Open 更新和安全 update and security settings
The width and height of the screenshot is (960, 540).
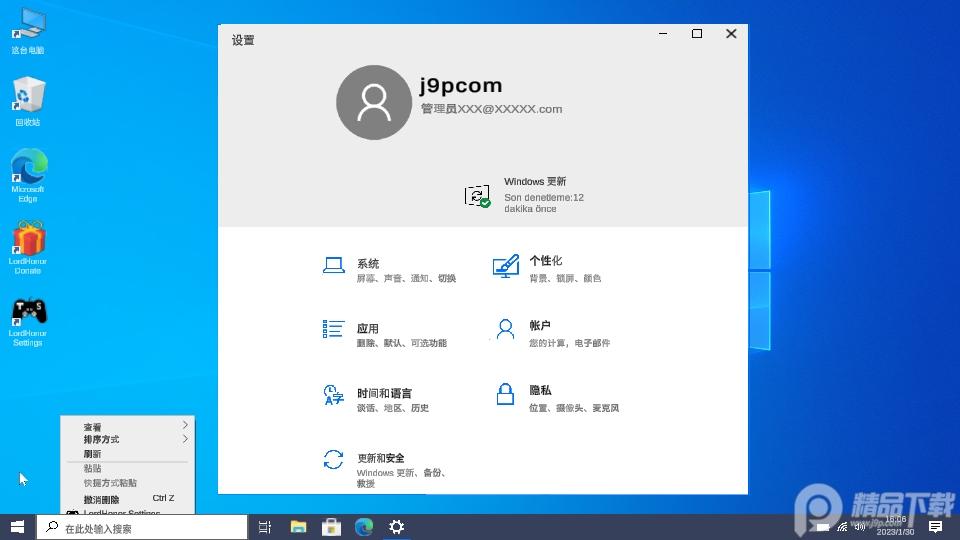(380, 459)
